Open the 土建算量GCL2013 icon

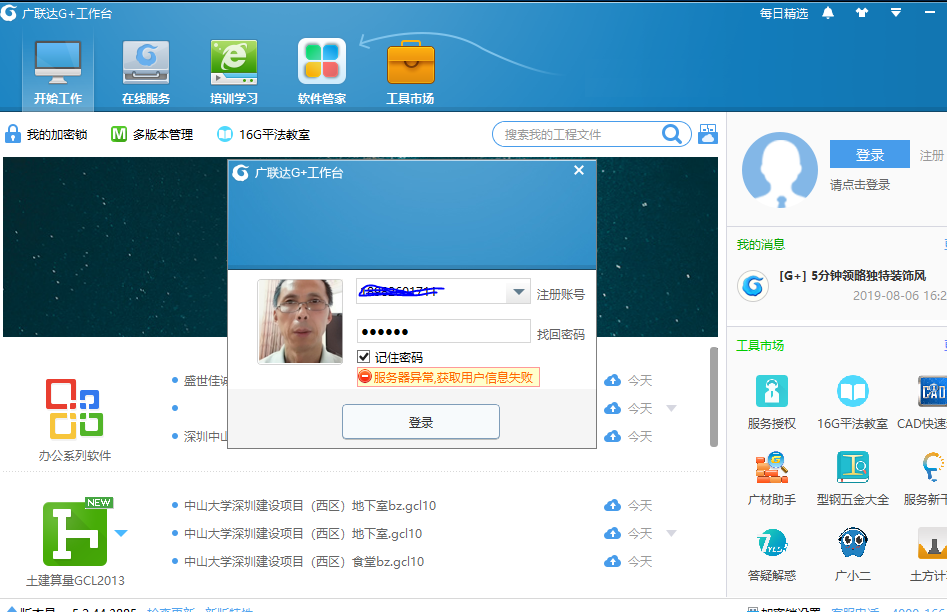pyautogui.click(x=76, y=532)
